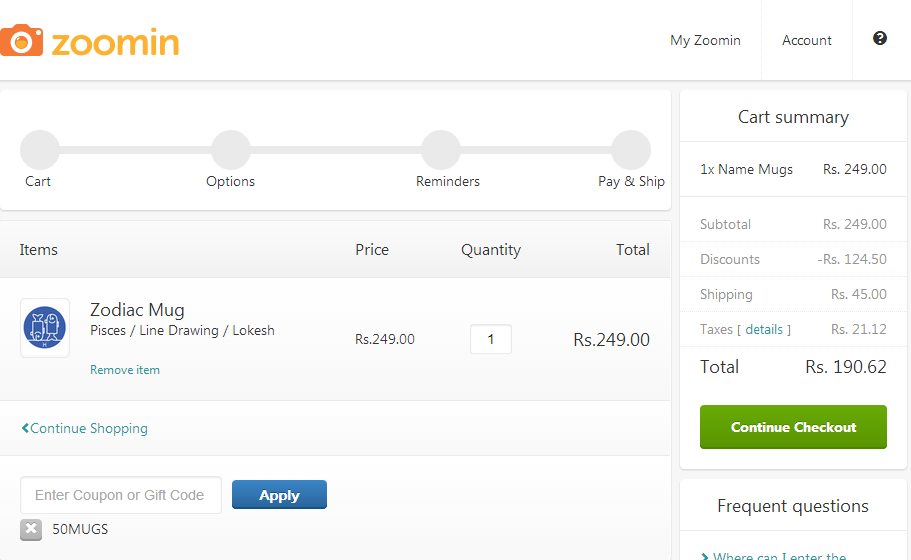The width and height of the screenshot is (911, 560).
Task: Click the Shipping 'Rs. 45.00' value
Action: point(859,294)
